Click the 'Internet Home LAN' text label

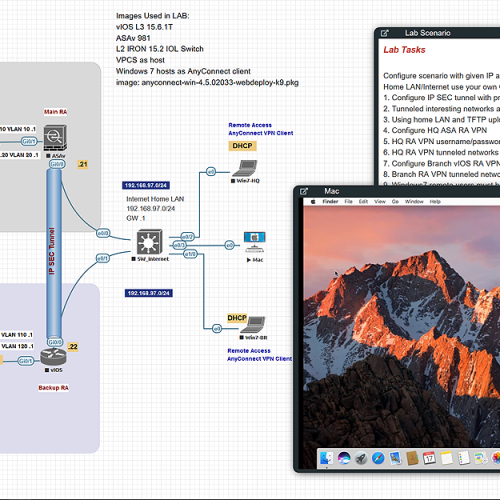point(155,199)
